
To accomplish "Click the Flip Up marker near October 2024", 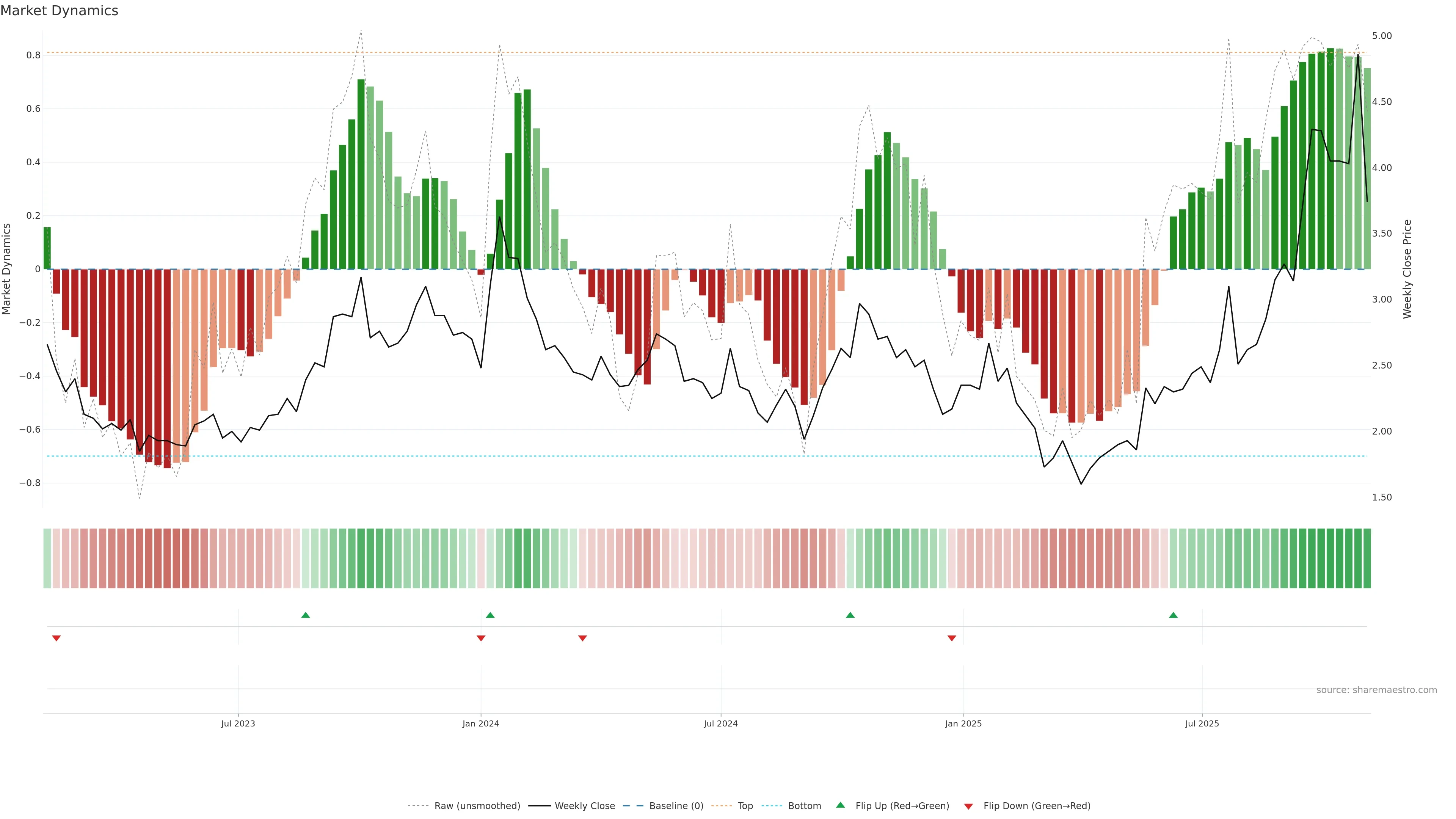I will coord(850,615).
